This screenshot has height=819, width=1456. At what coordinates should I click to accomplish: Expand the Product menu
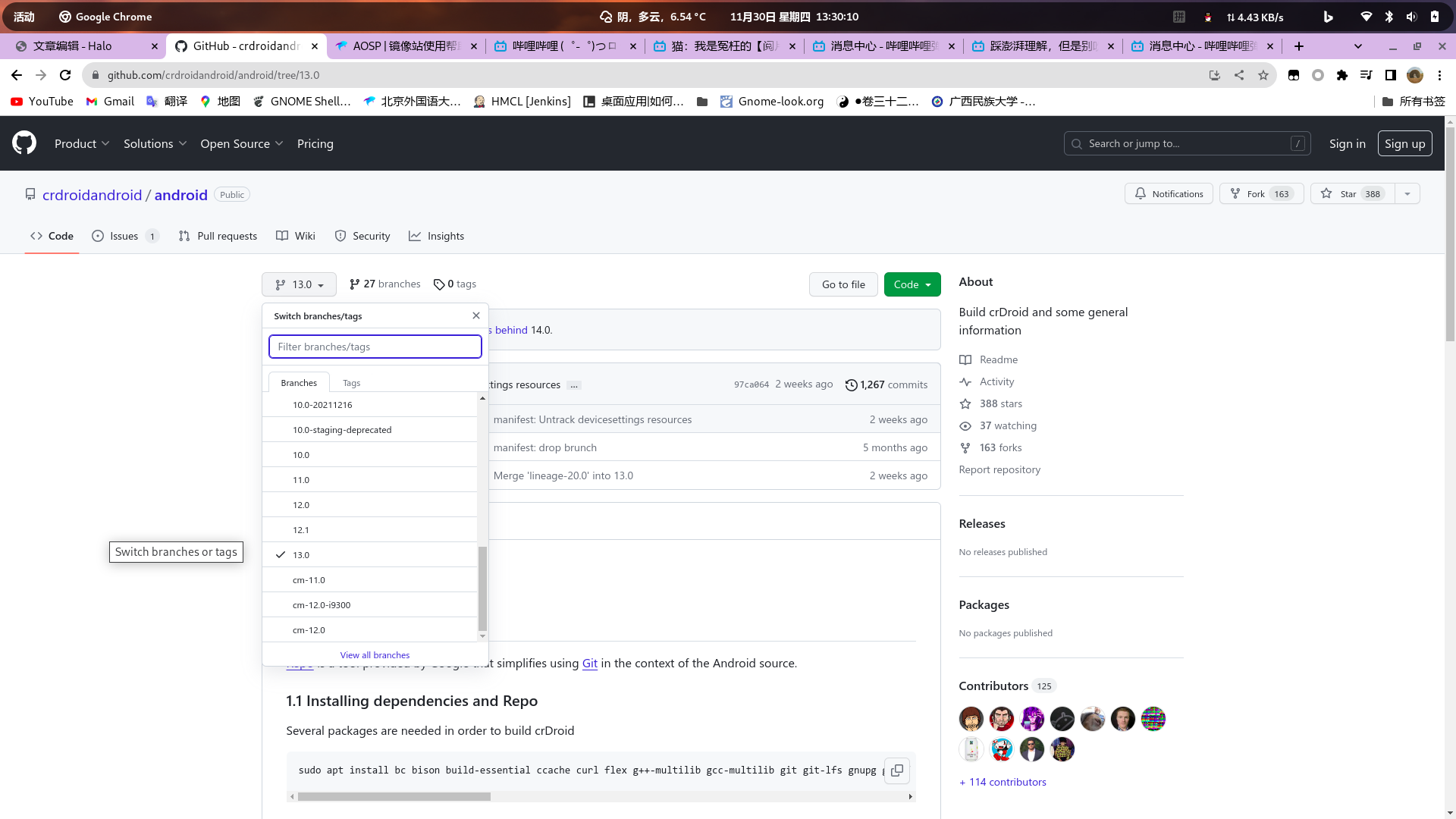[82, 143]
